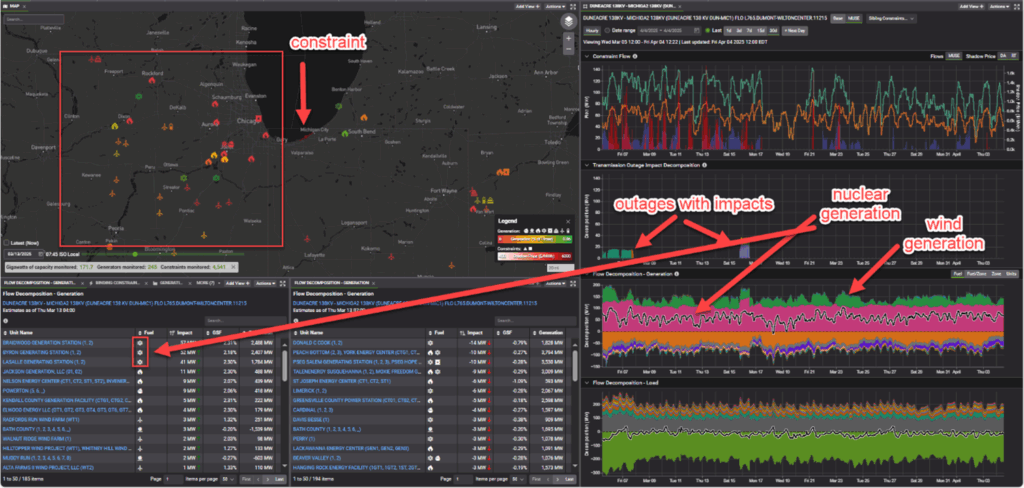Viewport: 1024px width, 488px height.
Task: Click the + New Day button
Action: point(796,30)
